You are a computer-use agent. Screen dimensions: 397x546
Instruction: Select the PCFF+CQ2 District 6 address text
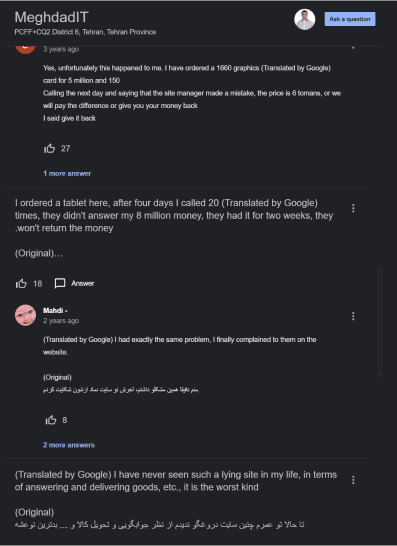click(85, 32)
